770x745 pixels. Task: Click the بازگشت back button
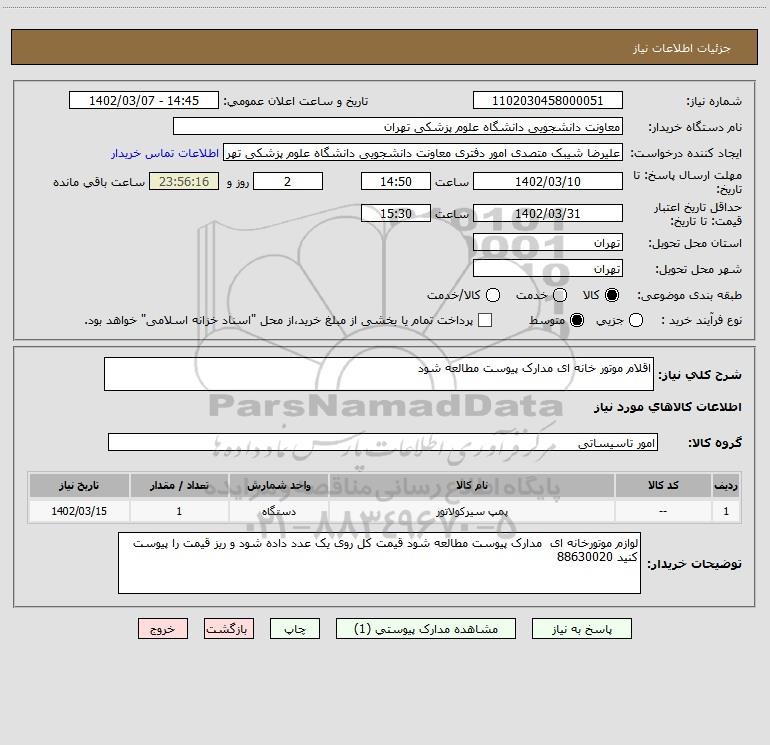point(229,629)
